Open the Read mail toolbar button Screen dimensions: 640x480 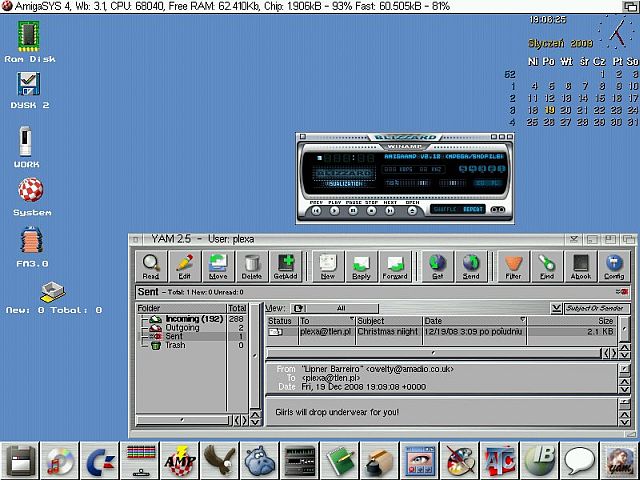tap(151, 266)
